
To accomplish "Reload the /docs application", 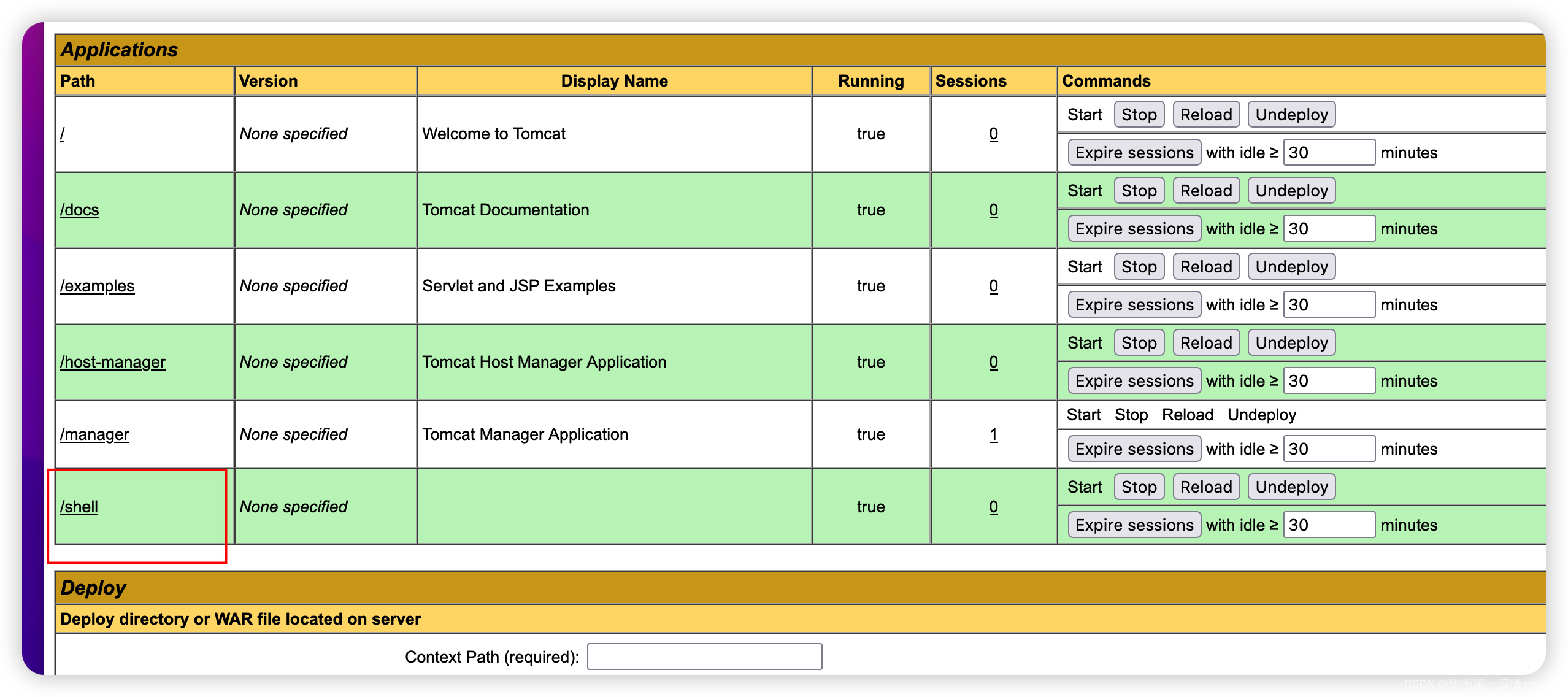I will tap(1206, 191).
